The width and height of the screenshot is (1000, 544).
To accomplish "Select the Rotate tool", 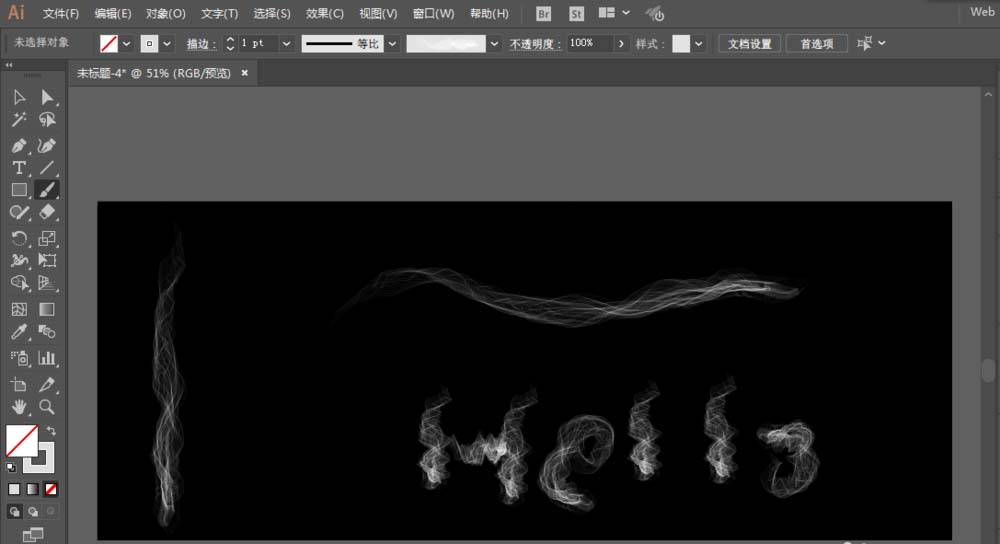I will coord(19,239).
